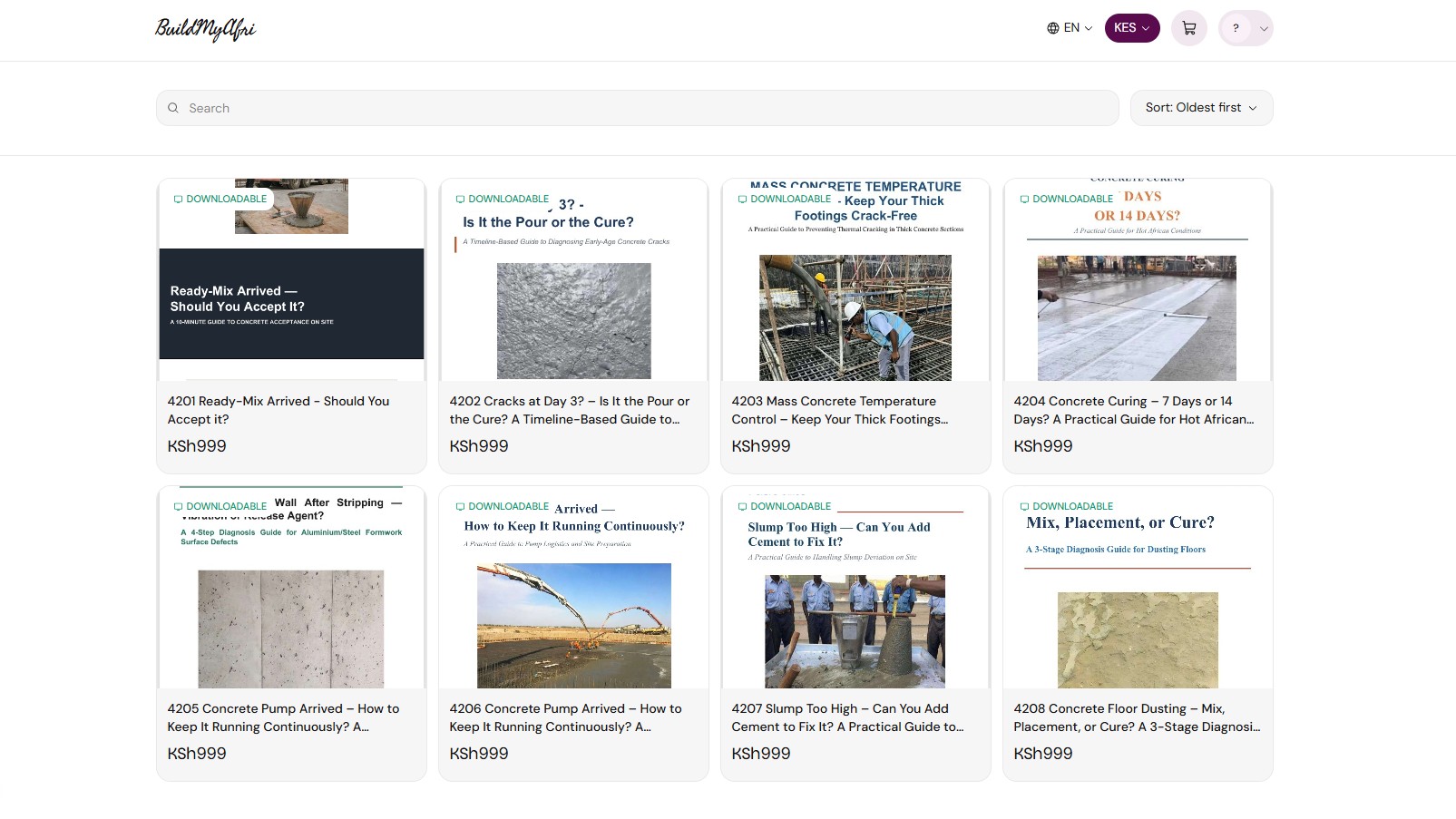
Task: Open the Mass Concrete Temperature cover thumbnail
Action: [855, 279]
